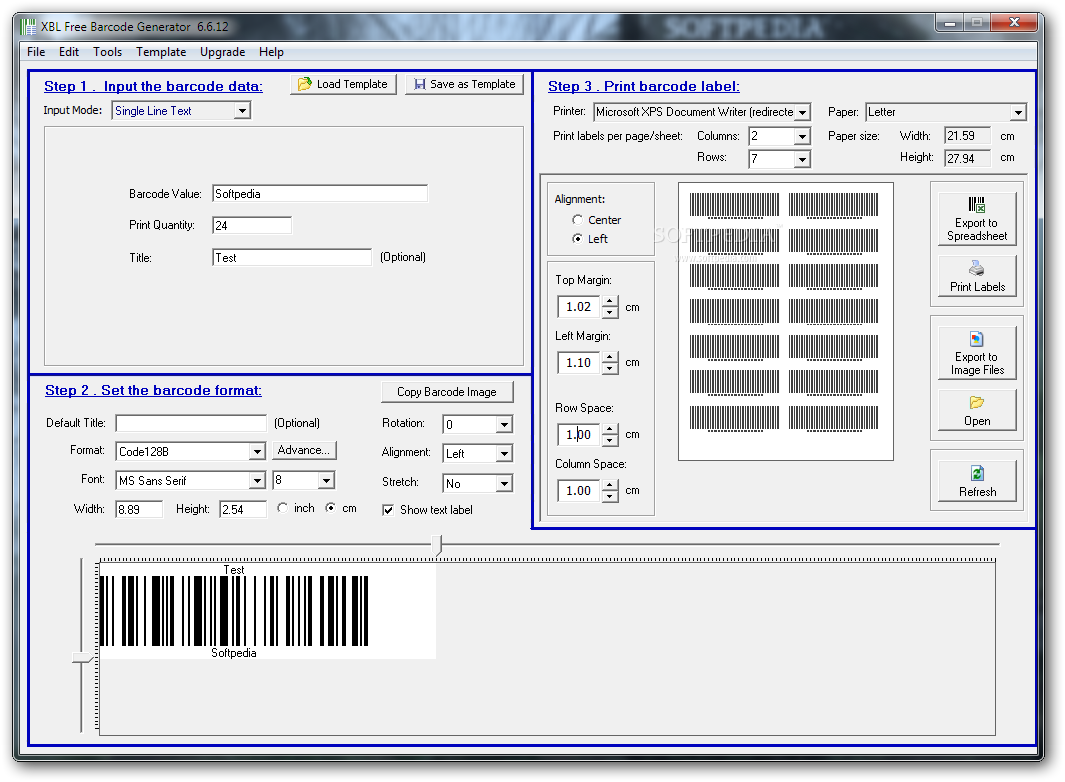This screenshot has height=782, width=1065.
Task: Open the Help menu
Action: (x=271, y=52)
